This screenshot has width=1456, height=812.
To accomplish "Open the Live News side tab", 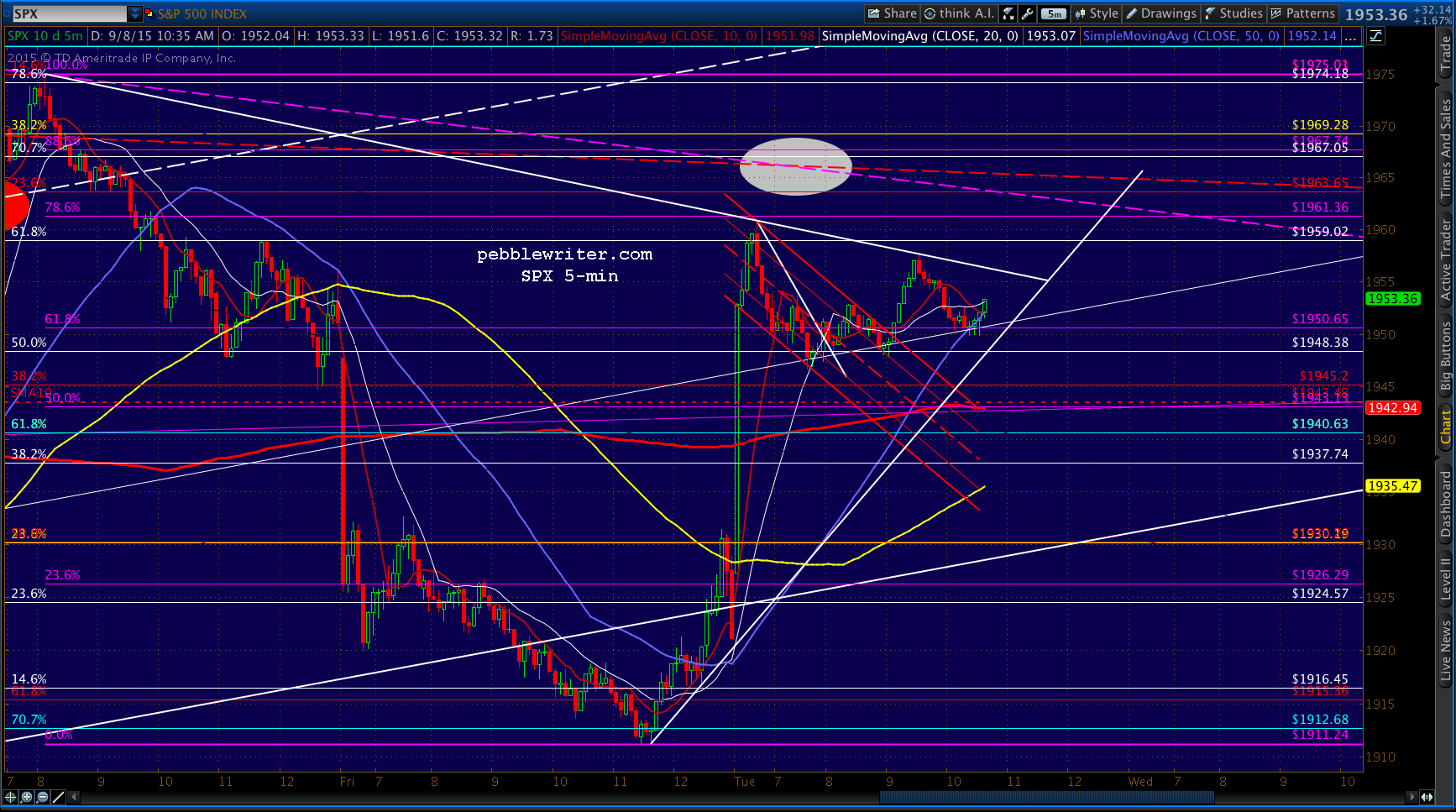I will click(x=1446, y=651).
